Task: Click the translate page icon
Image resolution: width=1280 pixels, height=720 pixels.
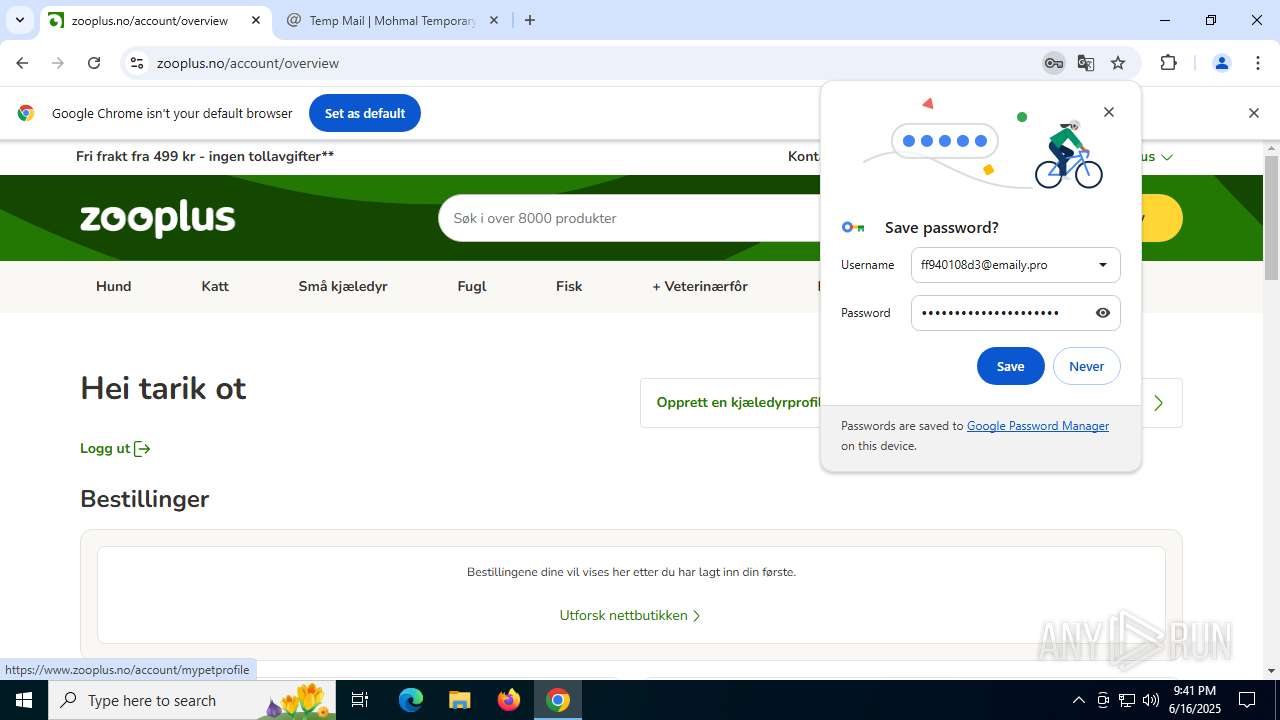Action: [x=1086, y=63]
